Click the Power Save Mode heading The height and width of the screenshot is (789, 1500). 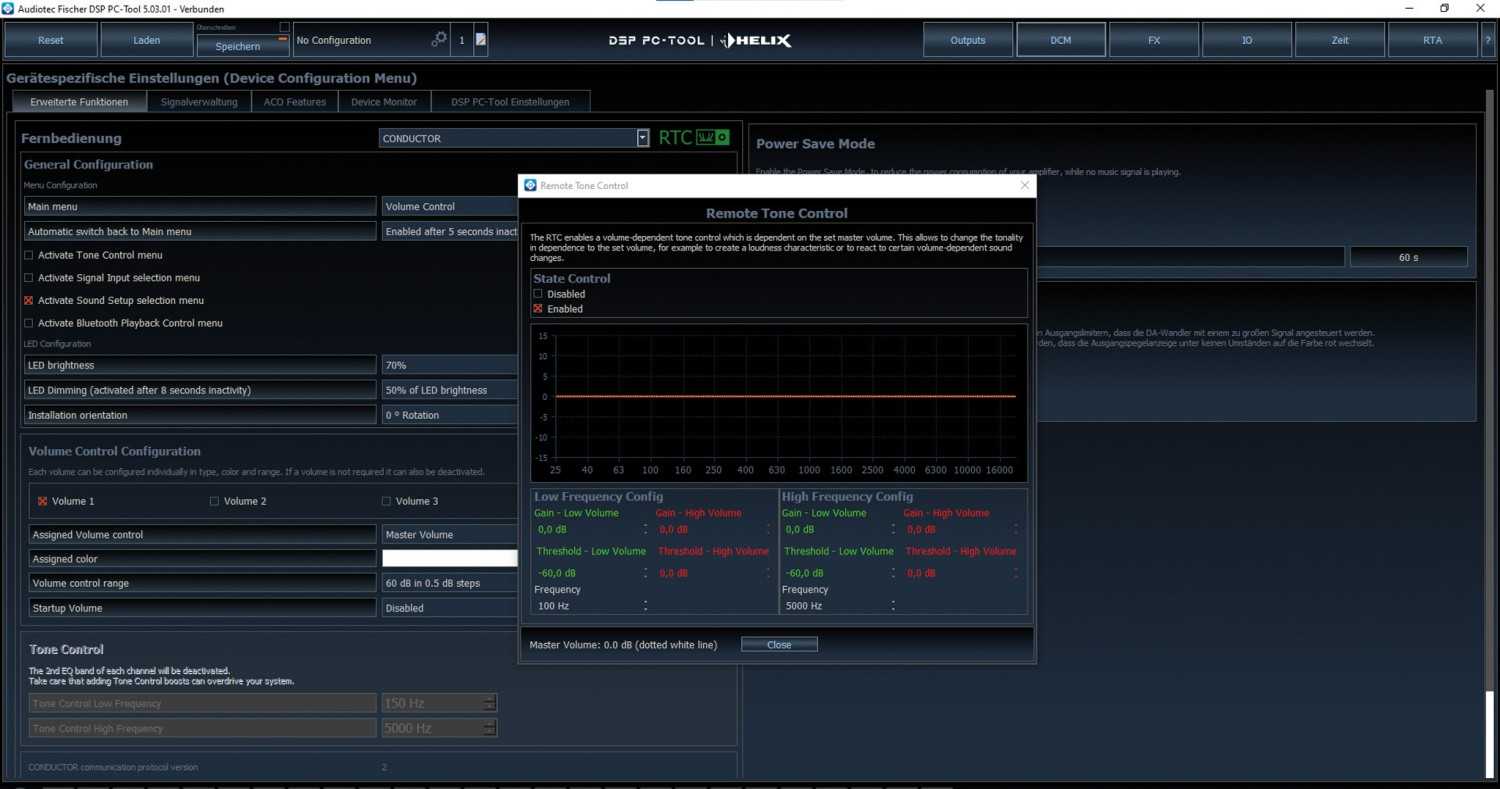[x=815, y=144]
